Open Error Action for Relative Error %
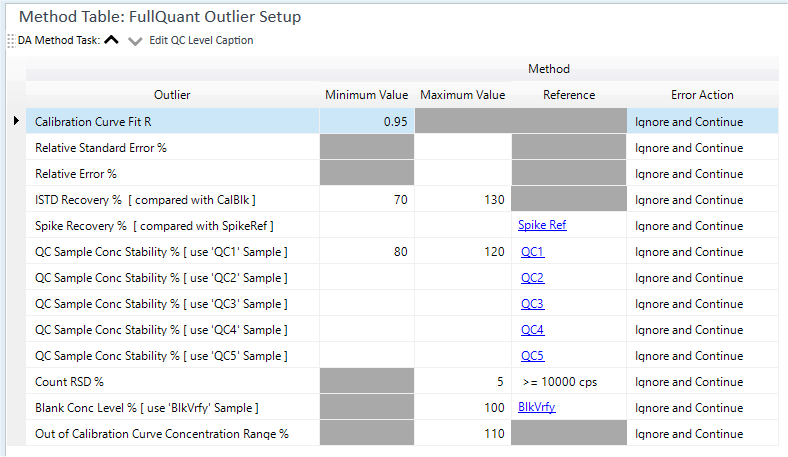Image resolution: width=788 pixels, height=457 pixels. click(x=703, y=173)
